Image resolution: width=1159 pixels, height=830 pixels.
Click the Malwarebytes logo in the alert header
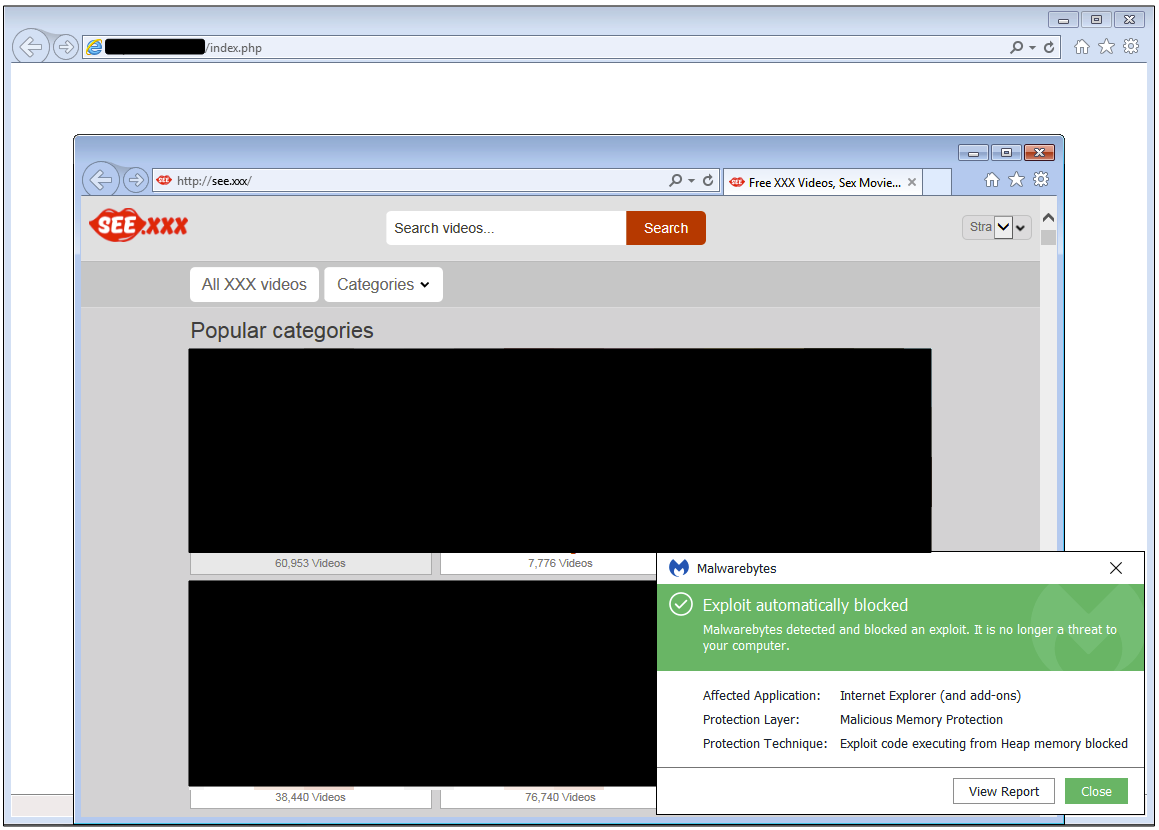click(x=679, y=568)
